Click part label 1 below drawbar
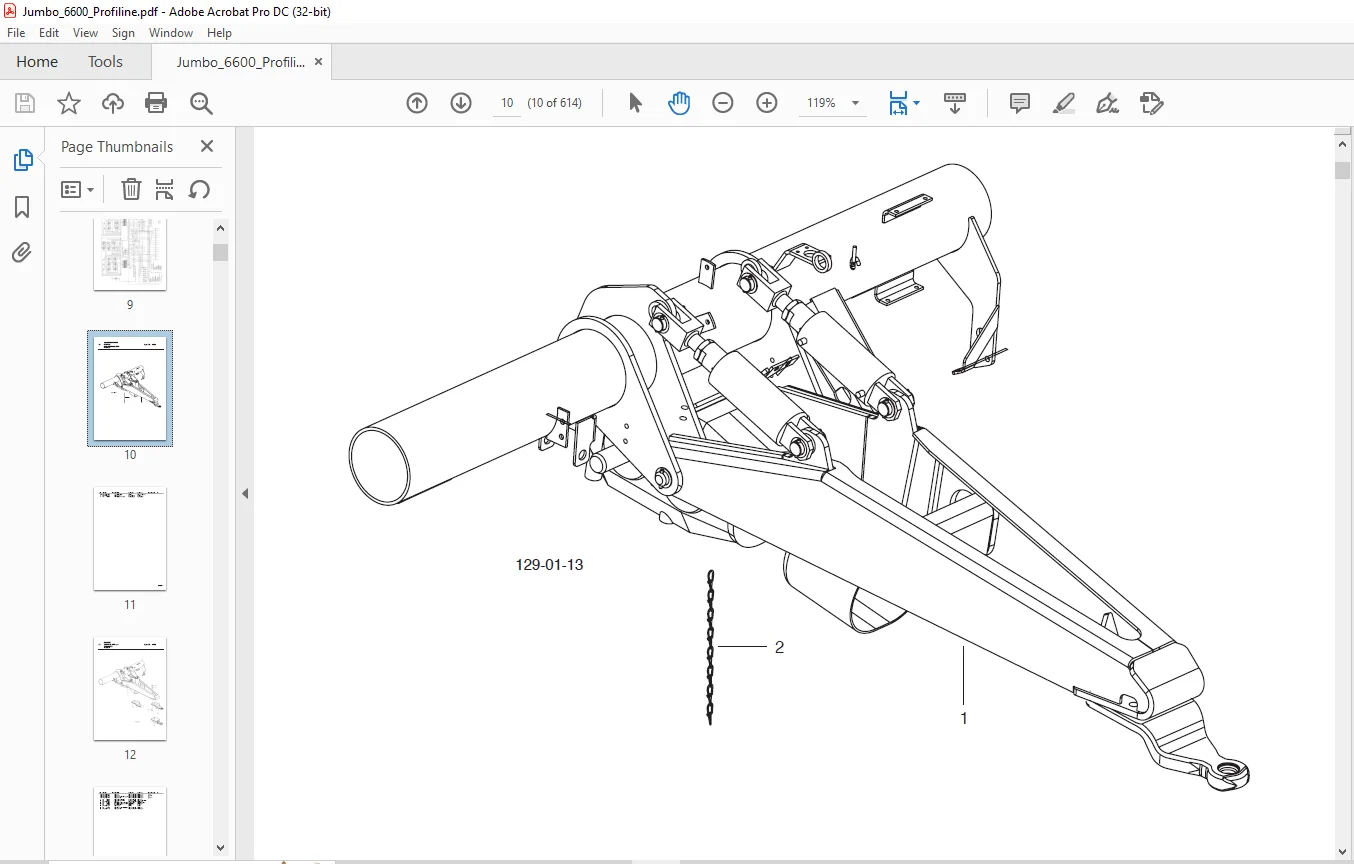 coord(964,718)
